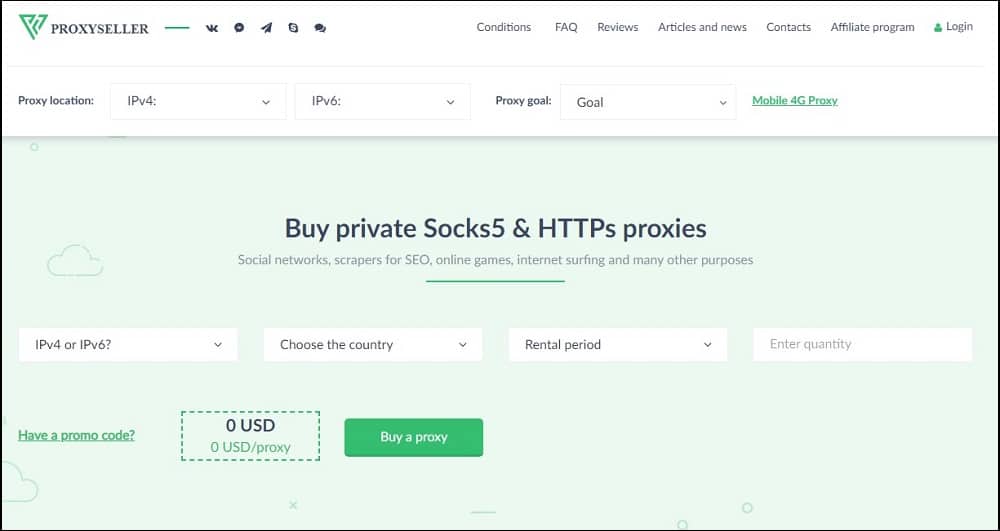Open the chat bubbles icon
The image size is (1000, 531).
coord(320,28)
